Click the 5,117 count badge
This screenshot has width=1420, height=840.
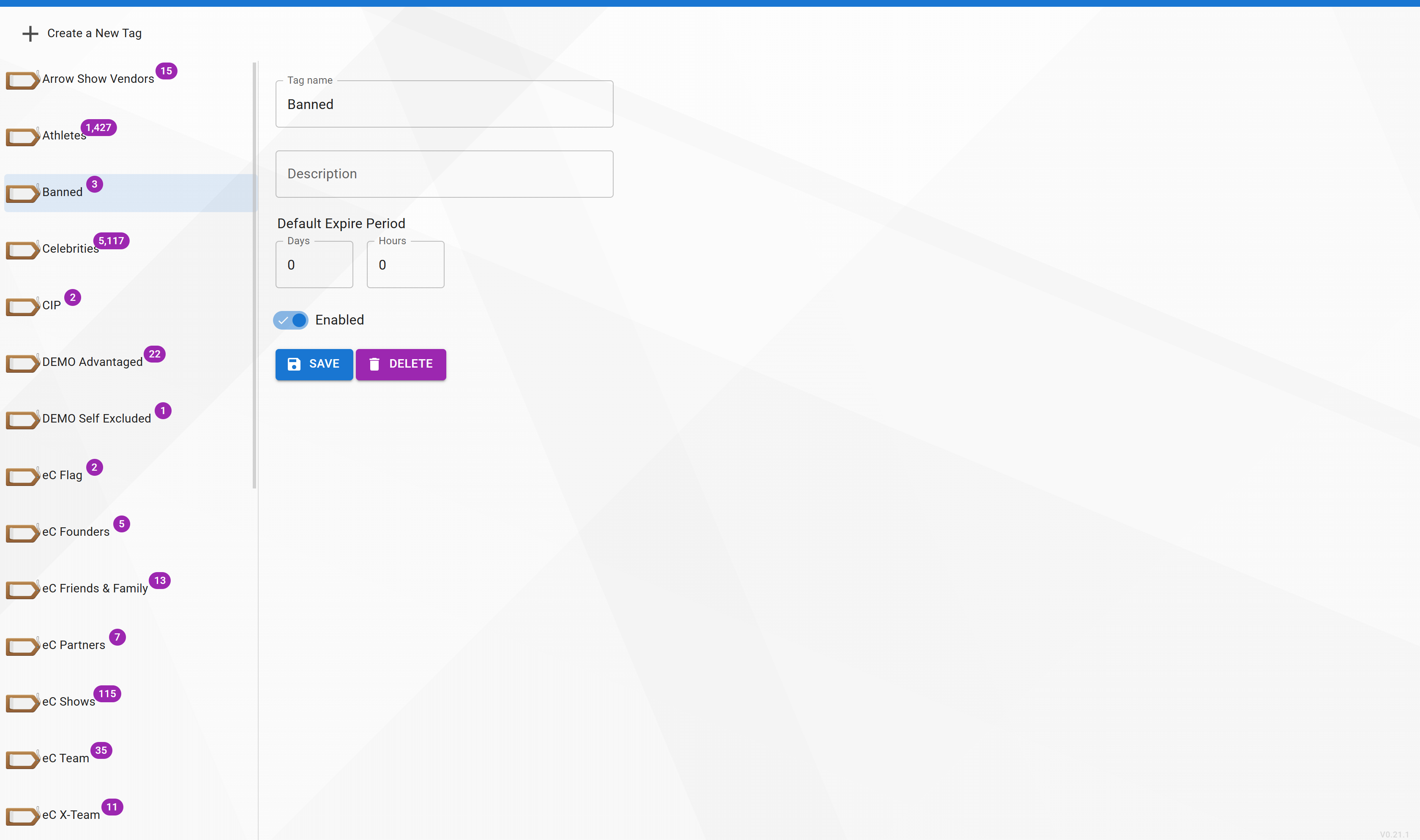pos(112,241)
